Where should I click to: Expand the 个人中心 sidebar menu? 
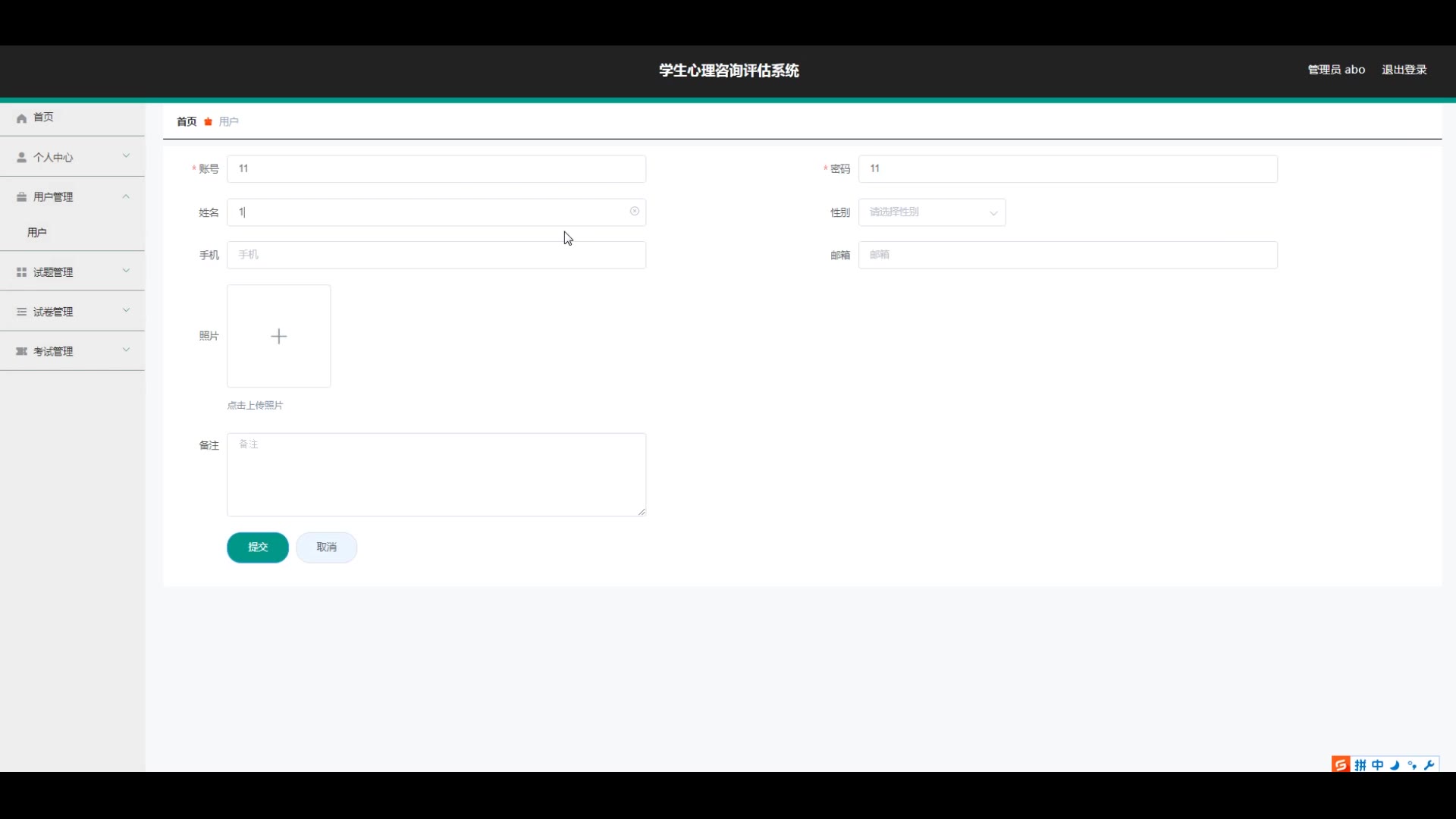72,157
